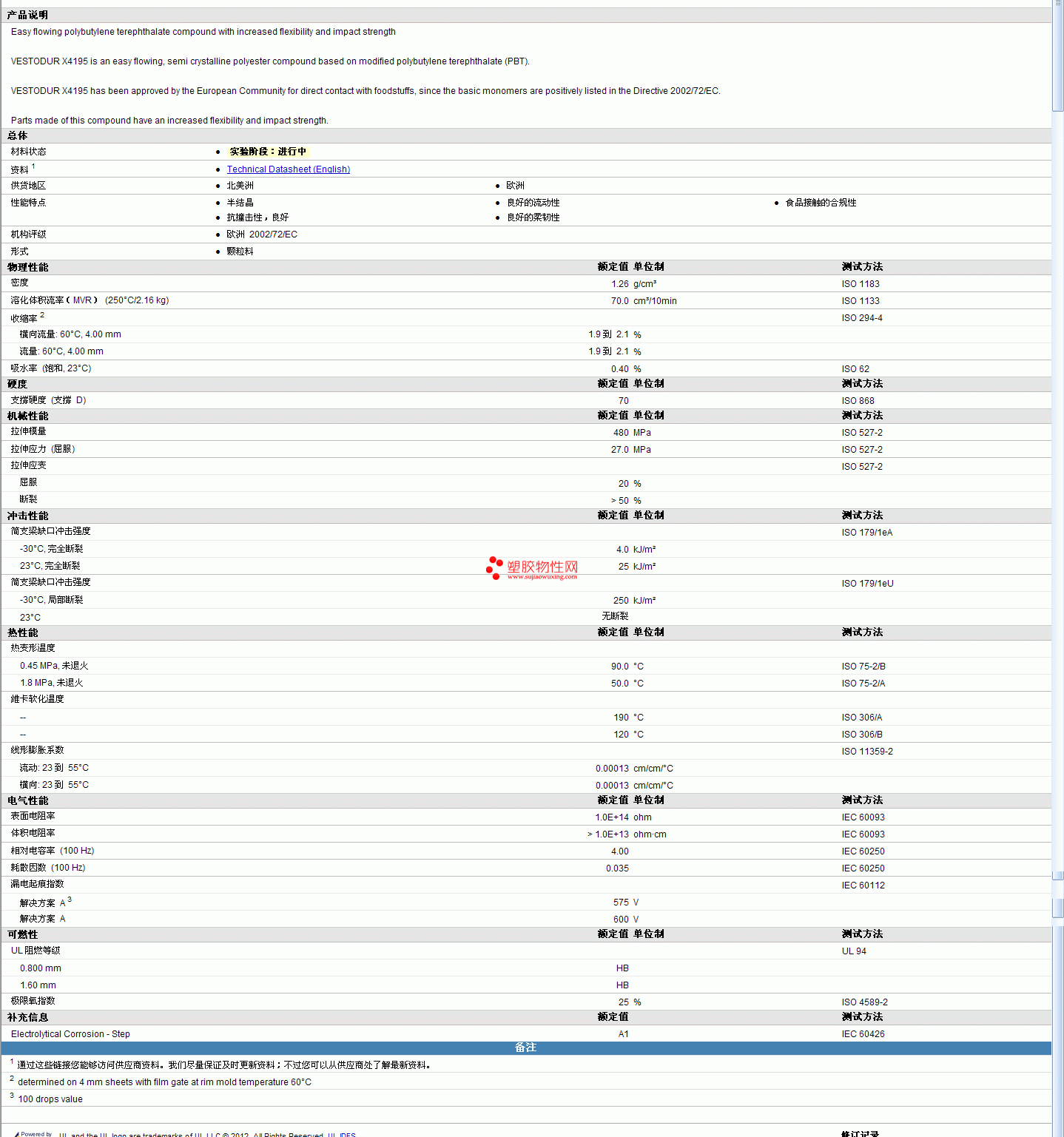Select the 良好的柔韧性 feature entry

(x=533, y=217)
